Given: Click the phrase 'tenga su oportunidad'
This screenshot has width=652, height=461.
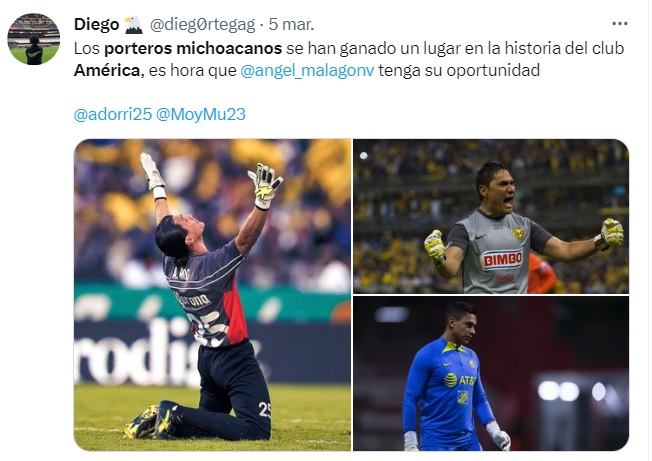Looking at the screenshot, I should 459,70.
